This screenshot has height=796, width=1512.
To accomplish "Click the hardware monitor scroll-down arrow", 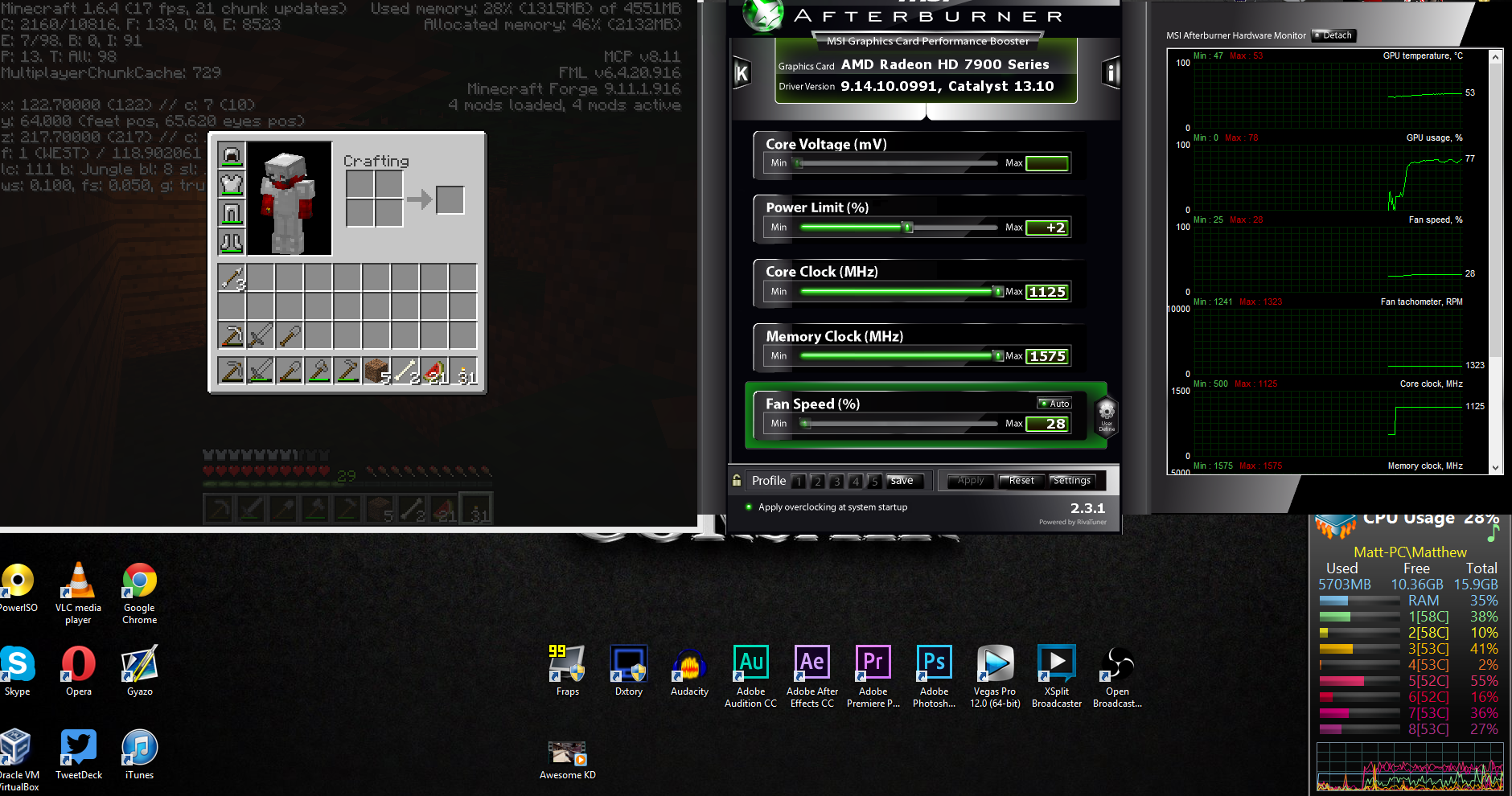I will (x=1495, y=467).
